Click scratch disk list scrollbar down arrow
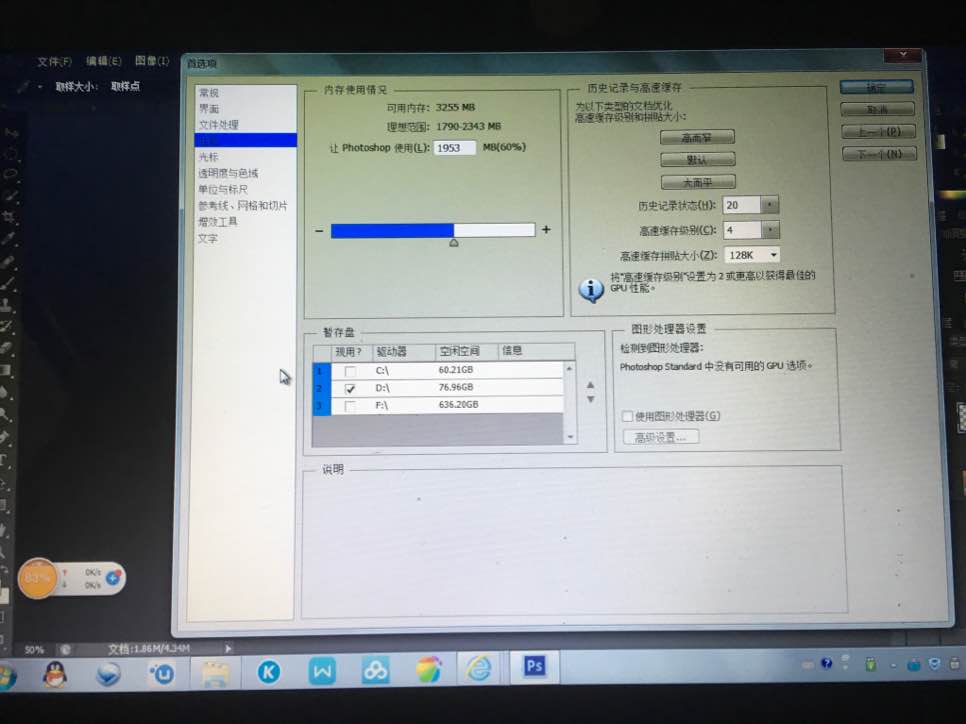The height and width of the screenshot is (724, 966). (570, 437)
